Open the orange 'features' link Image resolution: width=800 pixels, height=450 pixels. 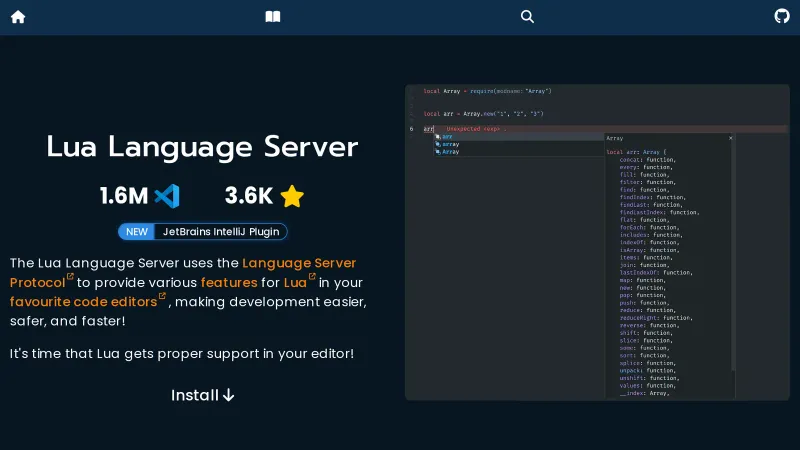[x=229, y=283]
